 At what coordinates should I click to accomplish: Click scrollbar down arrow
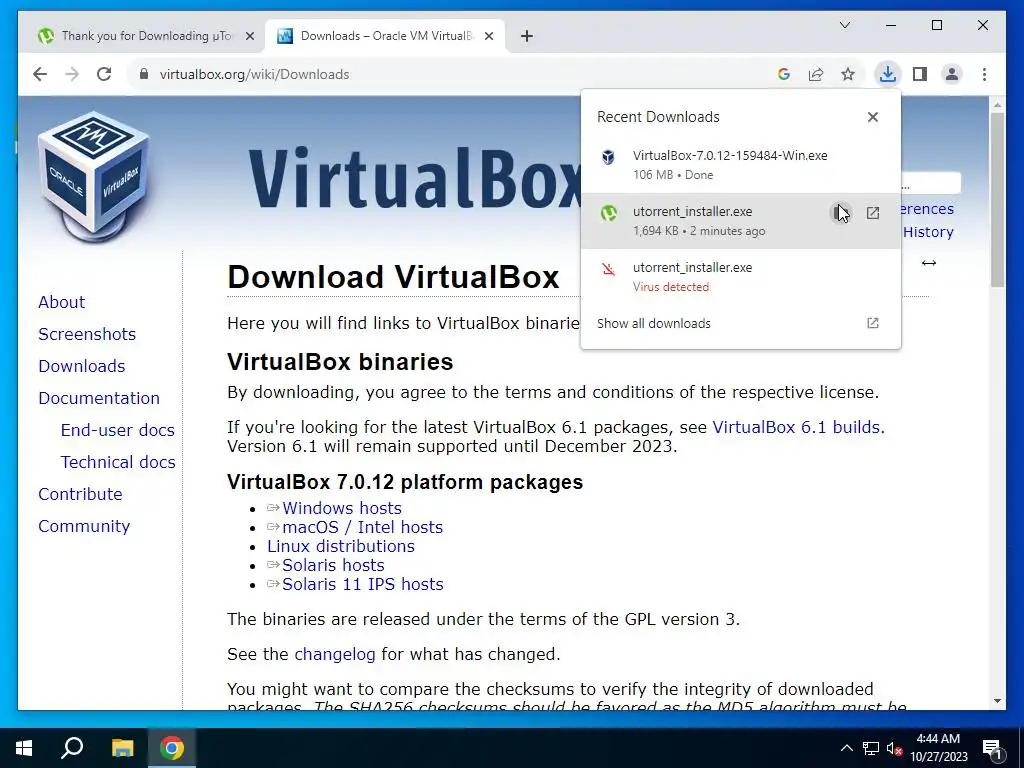pyautogui.click(x=997, y=701)
